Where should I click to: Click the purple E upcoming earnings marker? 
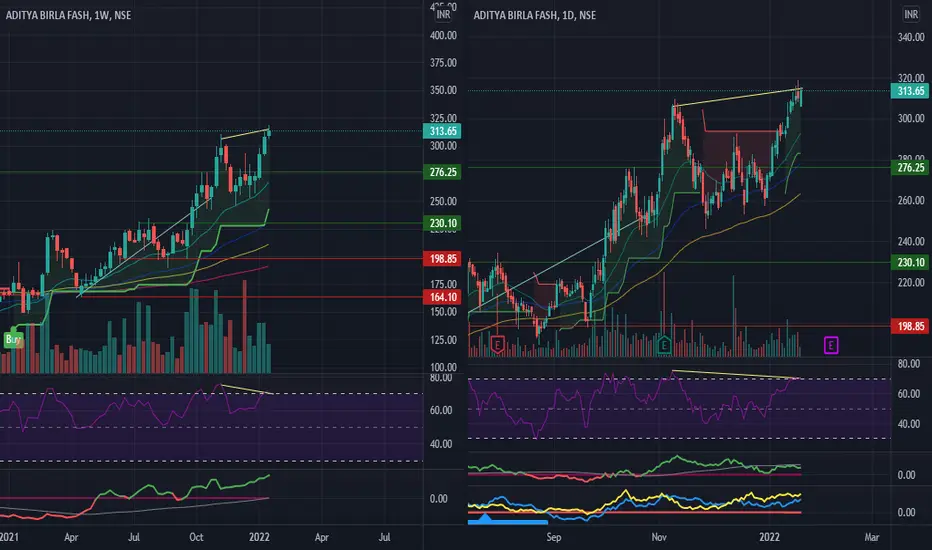pyautogui.click(x=831, y=345)
